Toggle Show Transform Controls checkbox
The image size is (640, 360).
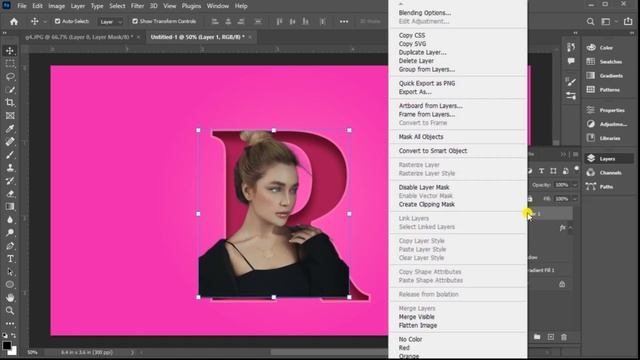(135, 21)
